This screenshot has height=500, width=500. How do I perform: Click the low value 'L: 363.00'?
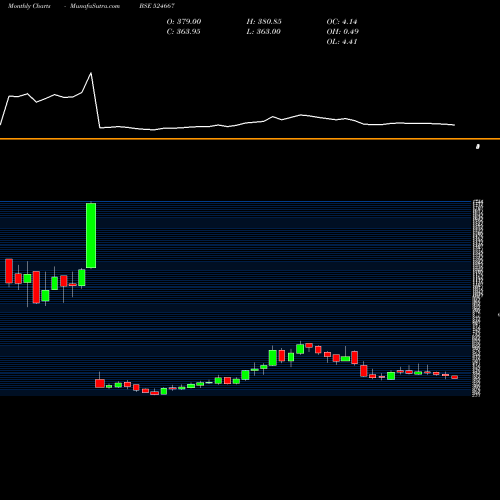(263, 31)
